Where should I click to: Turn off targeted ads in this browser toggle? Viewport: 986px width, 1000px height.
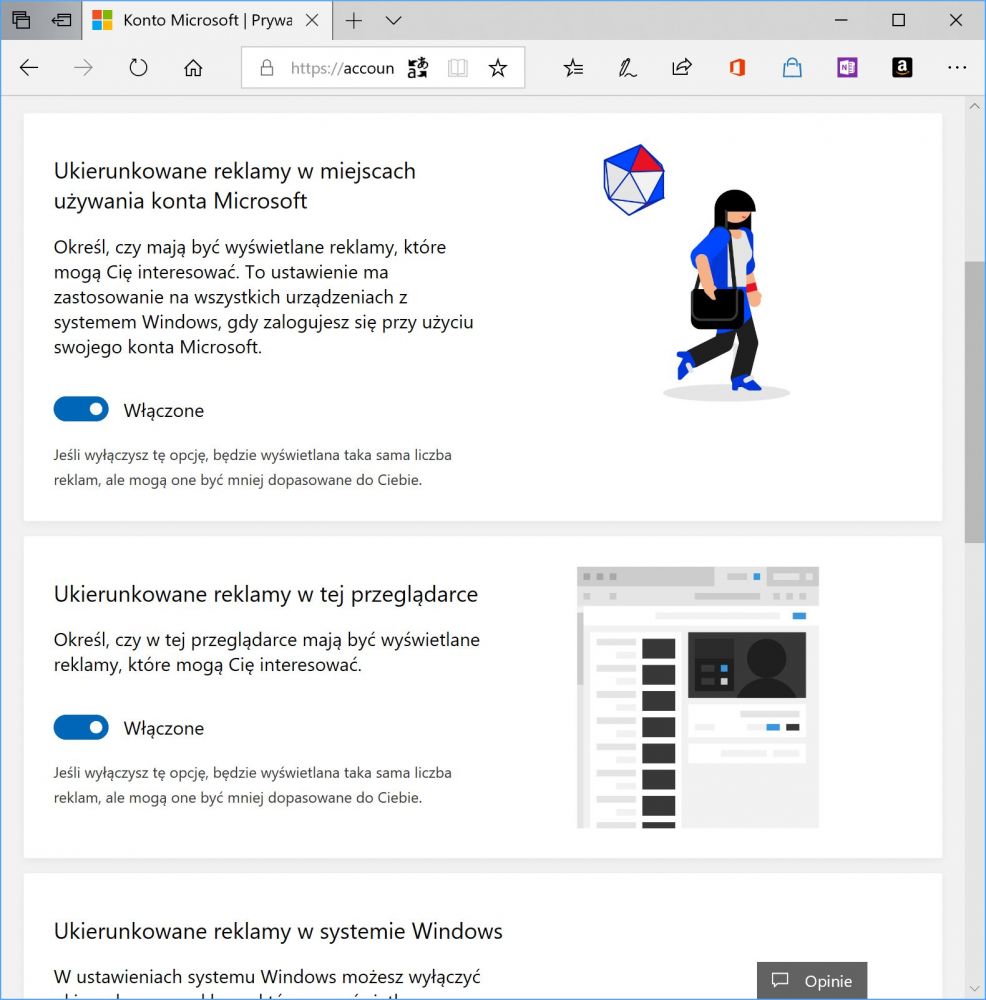click(81, 727)
